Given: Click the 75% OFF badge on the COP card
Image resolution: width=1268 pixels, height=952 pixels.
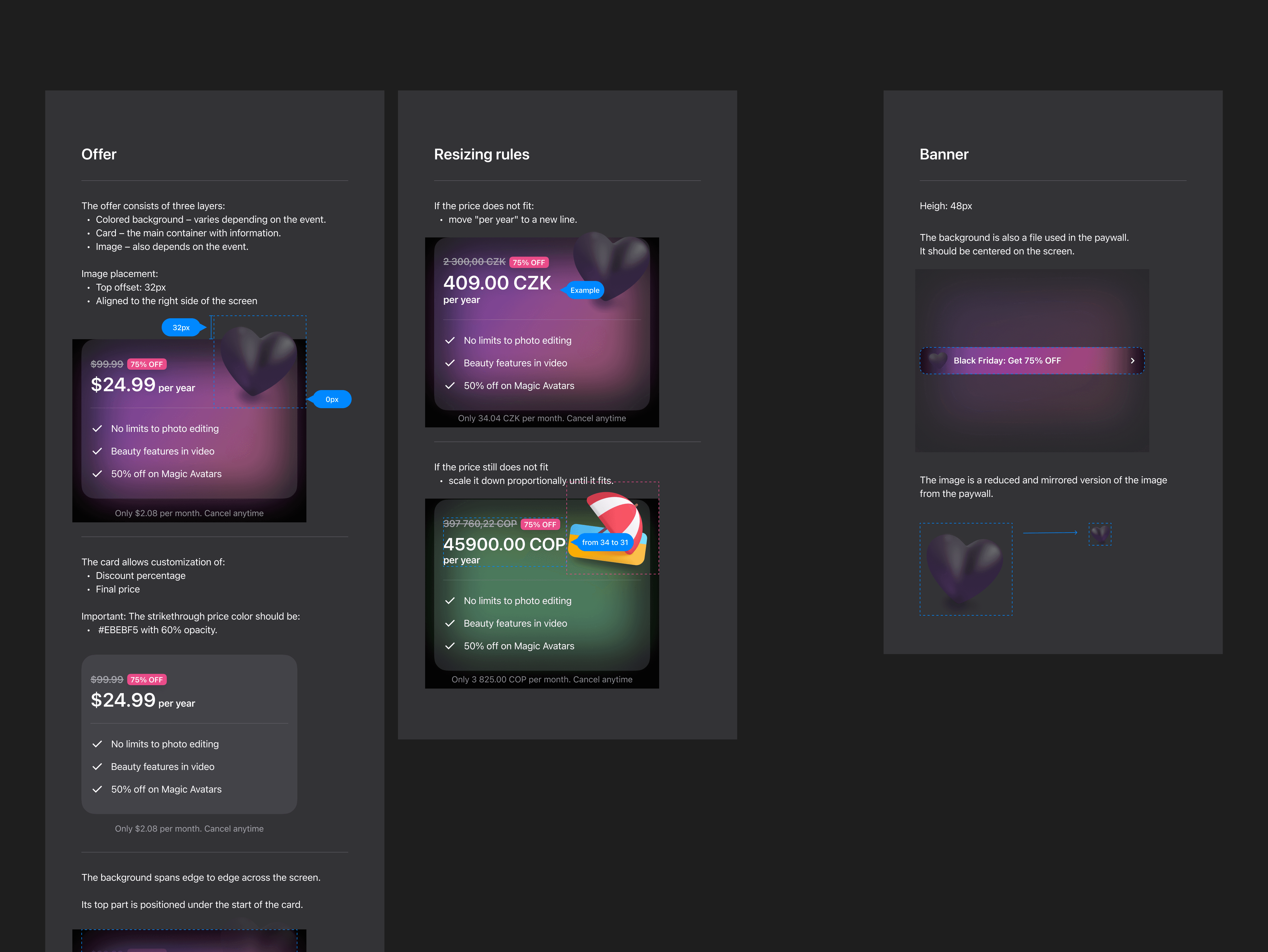Looking at the screenshot, I should (540, 524).
